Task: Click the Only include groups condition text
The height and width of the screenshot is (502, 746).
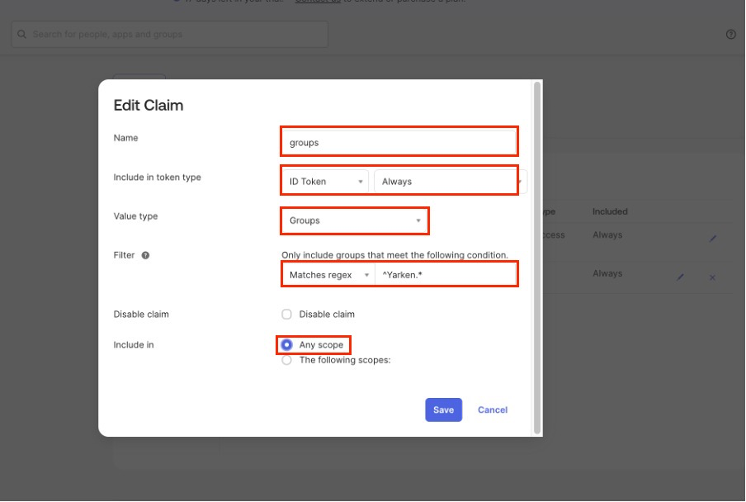Action: [x=394, y=255]
